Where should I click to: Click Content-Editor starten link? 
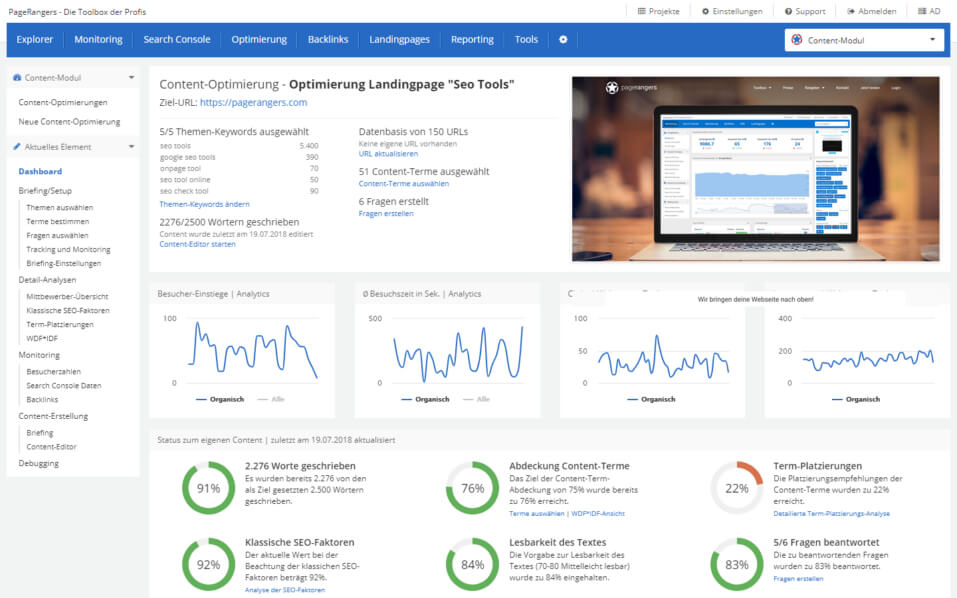pyautogui.click(x=197, y=244)
